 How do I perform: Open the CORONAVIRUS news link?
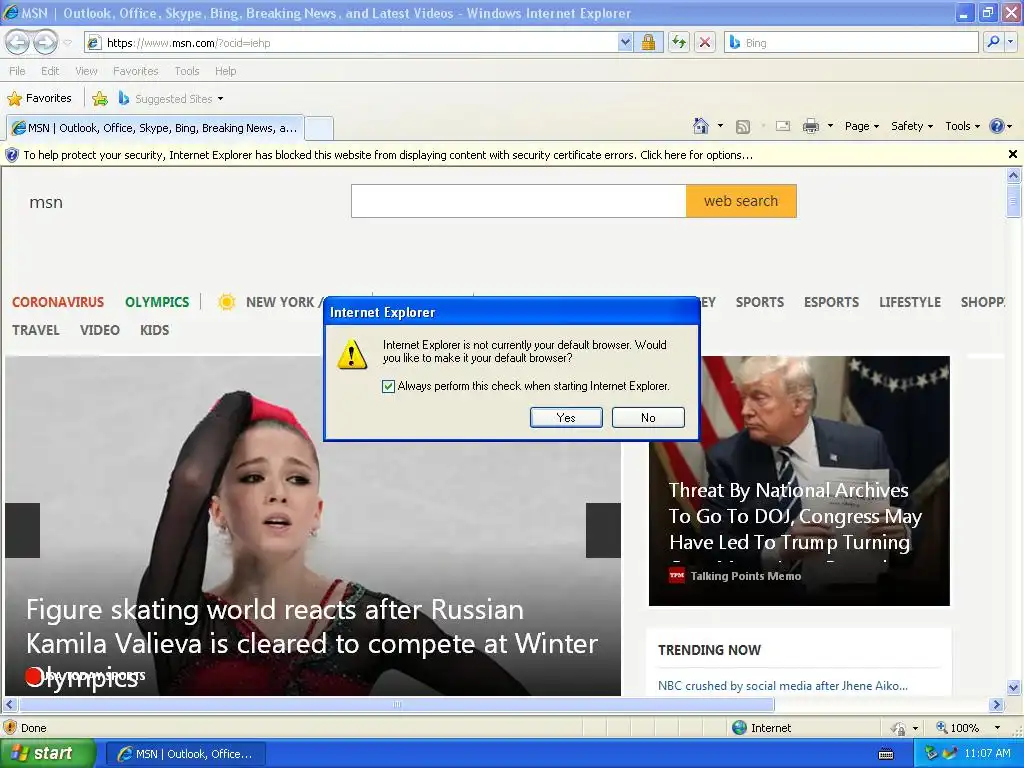(x=58, y=302)
